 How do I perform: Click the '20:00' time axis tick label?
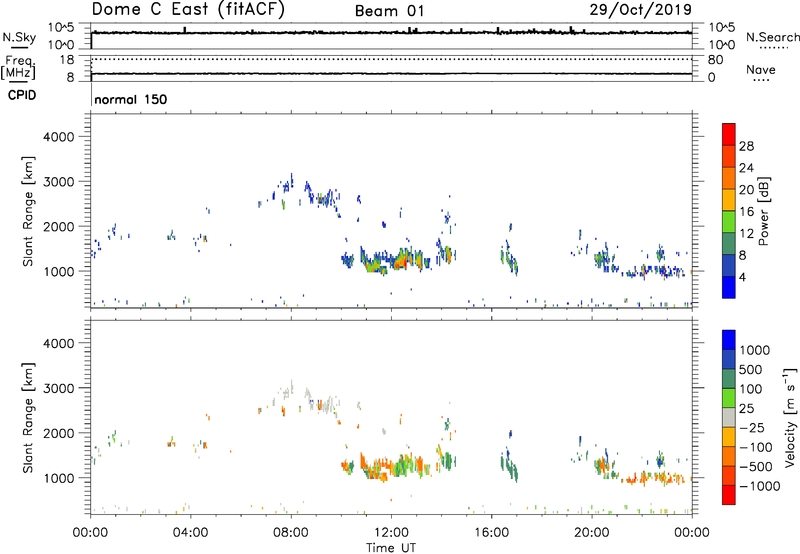[x=592, y=533]
